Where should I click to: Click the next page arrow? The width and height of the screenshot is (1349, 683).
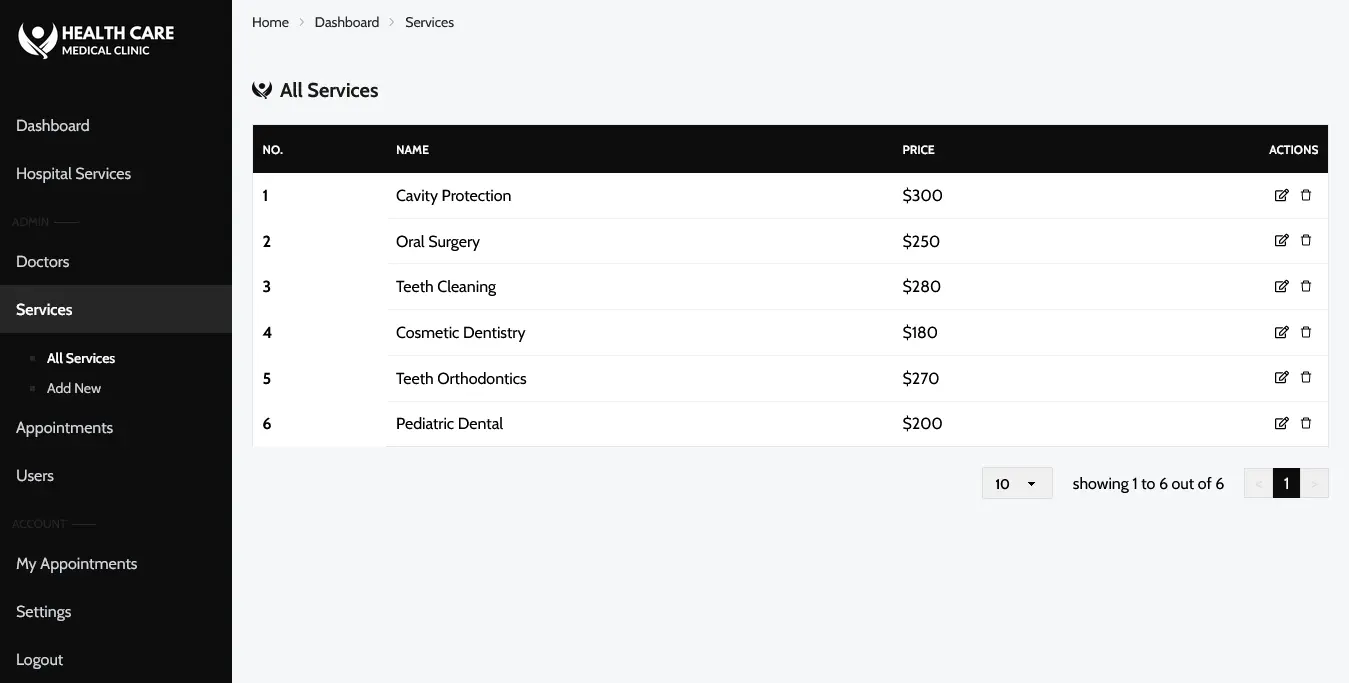point(1314,483)
